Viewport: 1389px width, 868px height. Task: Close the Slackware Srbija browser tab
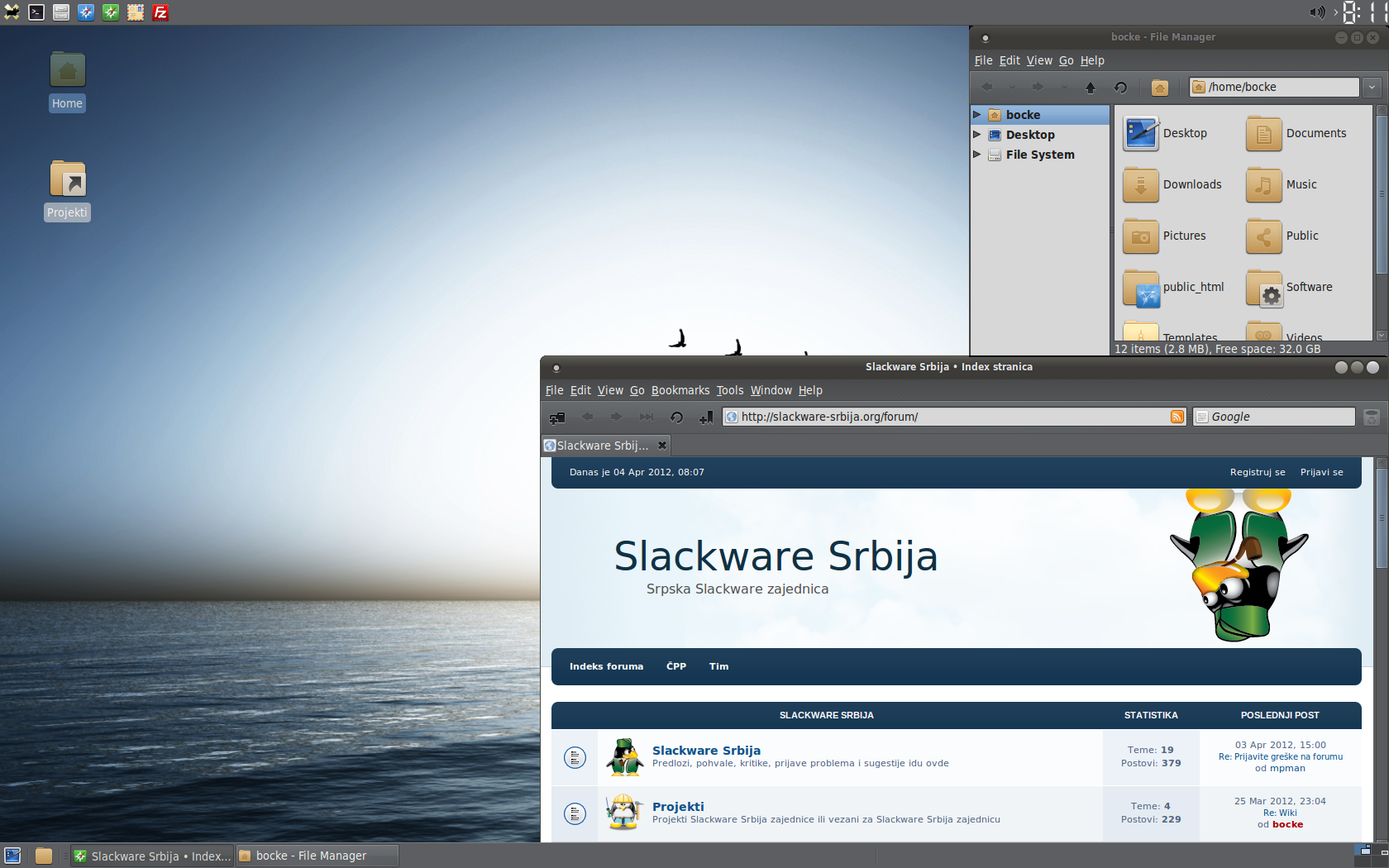pyautogui.click(x=662, y=446)
